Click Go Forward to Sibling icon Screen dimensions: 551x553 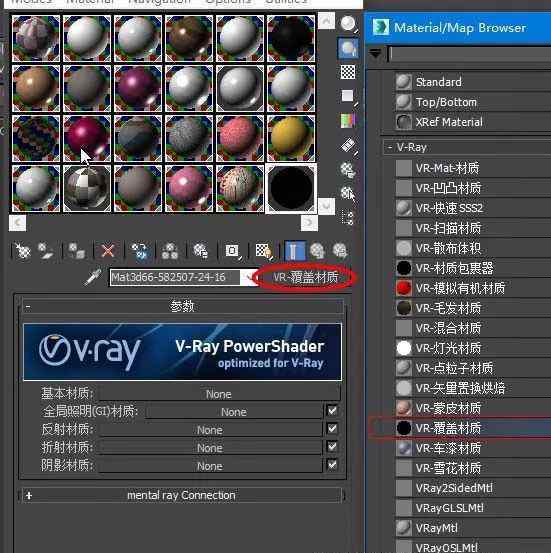340,251
